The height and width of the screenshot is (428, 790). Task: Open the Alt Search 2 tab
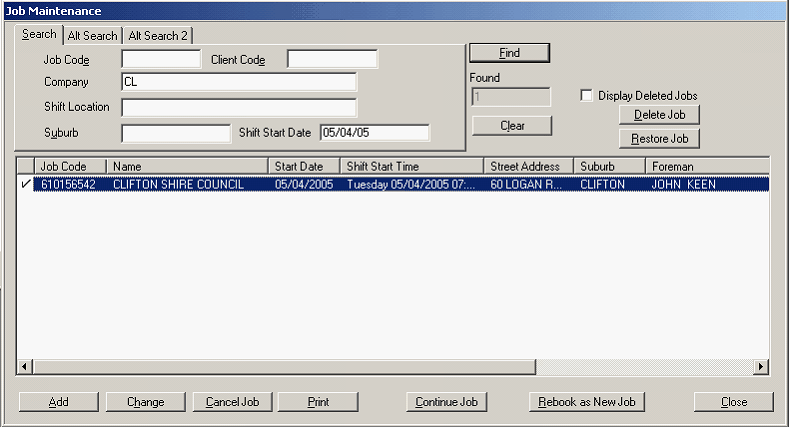coord(157,36)
